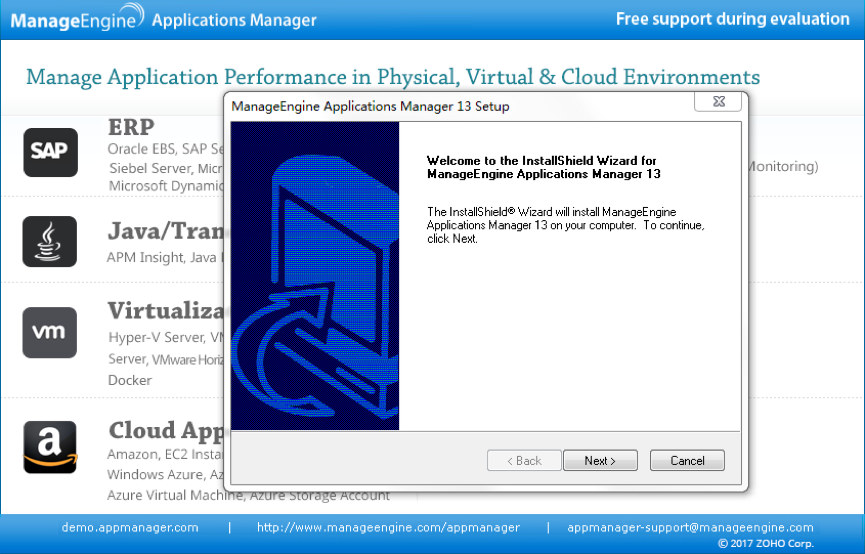Click the Java coffee cup icon
The height and width of the screenshot is (554, 865).
[x=50, y=242]
